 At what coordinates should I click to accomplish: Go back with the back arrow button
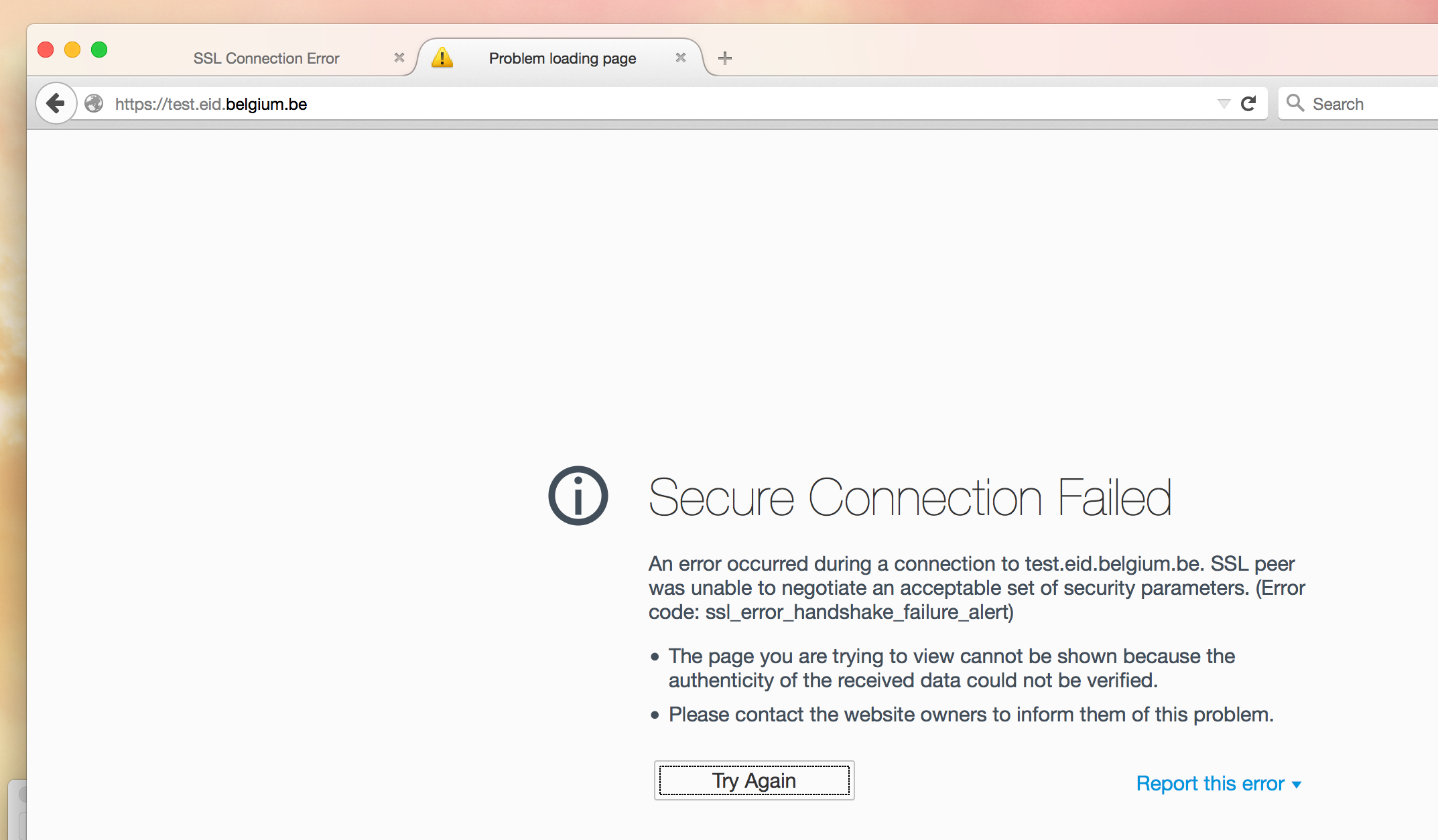56,104
